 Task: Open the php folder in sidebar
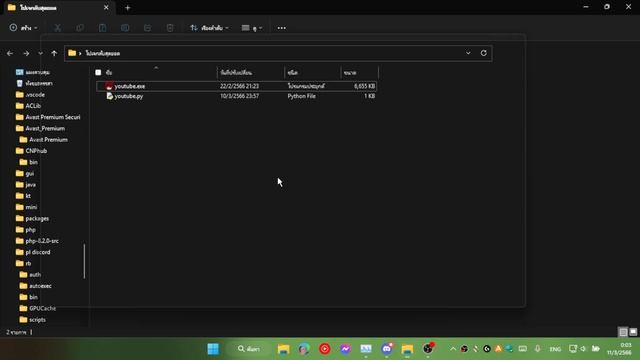26,230
